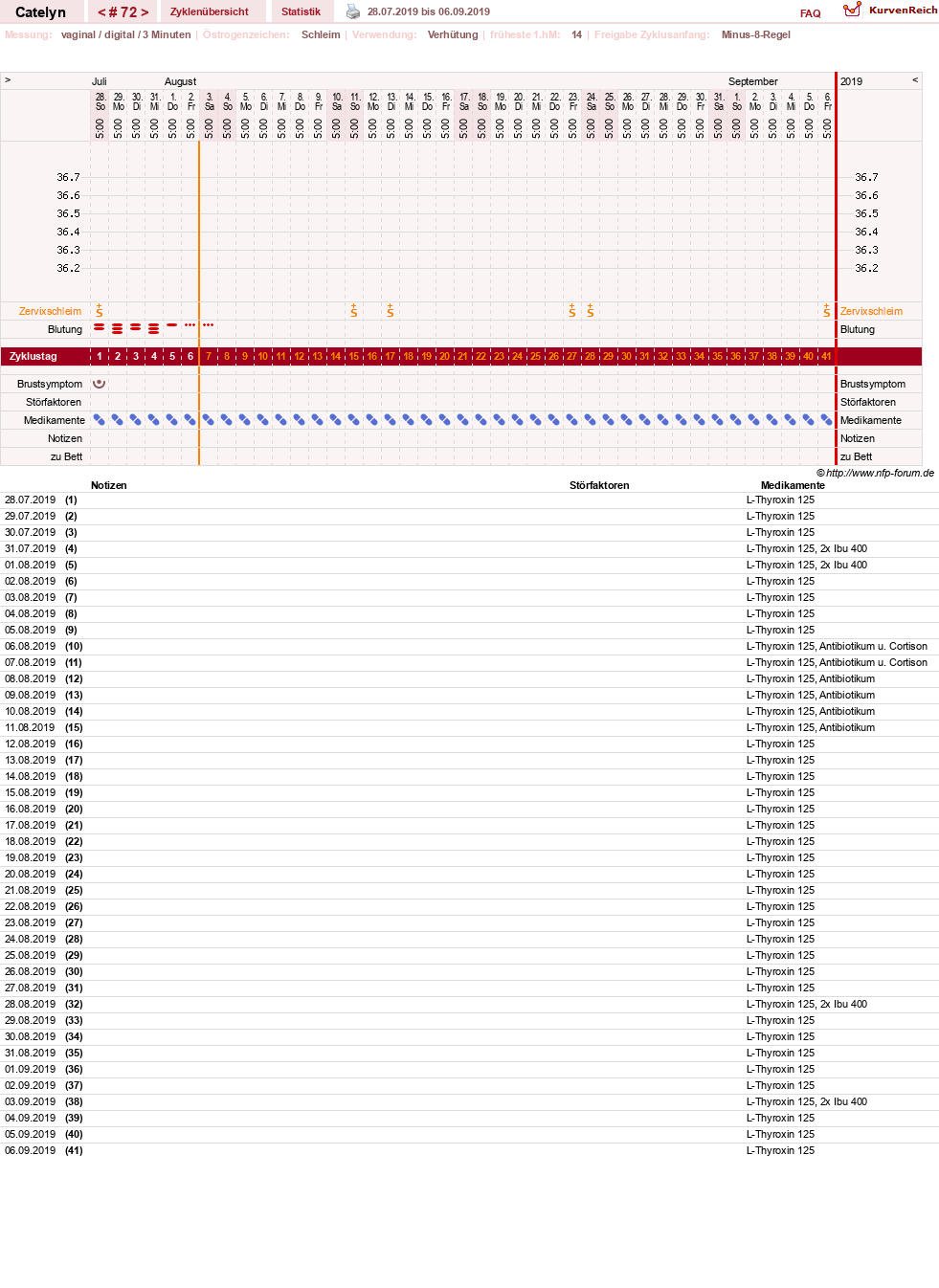Click the Medikamente pill icon on cycle day 38
The image size is (939, 1288).
point(772,420)
